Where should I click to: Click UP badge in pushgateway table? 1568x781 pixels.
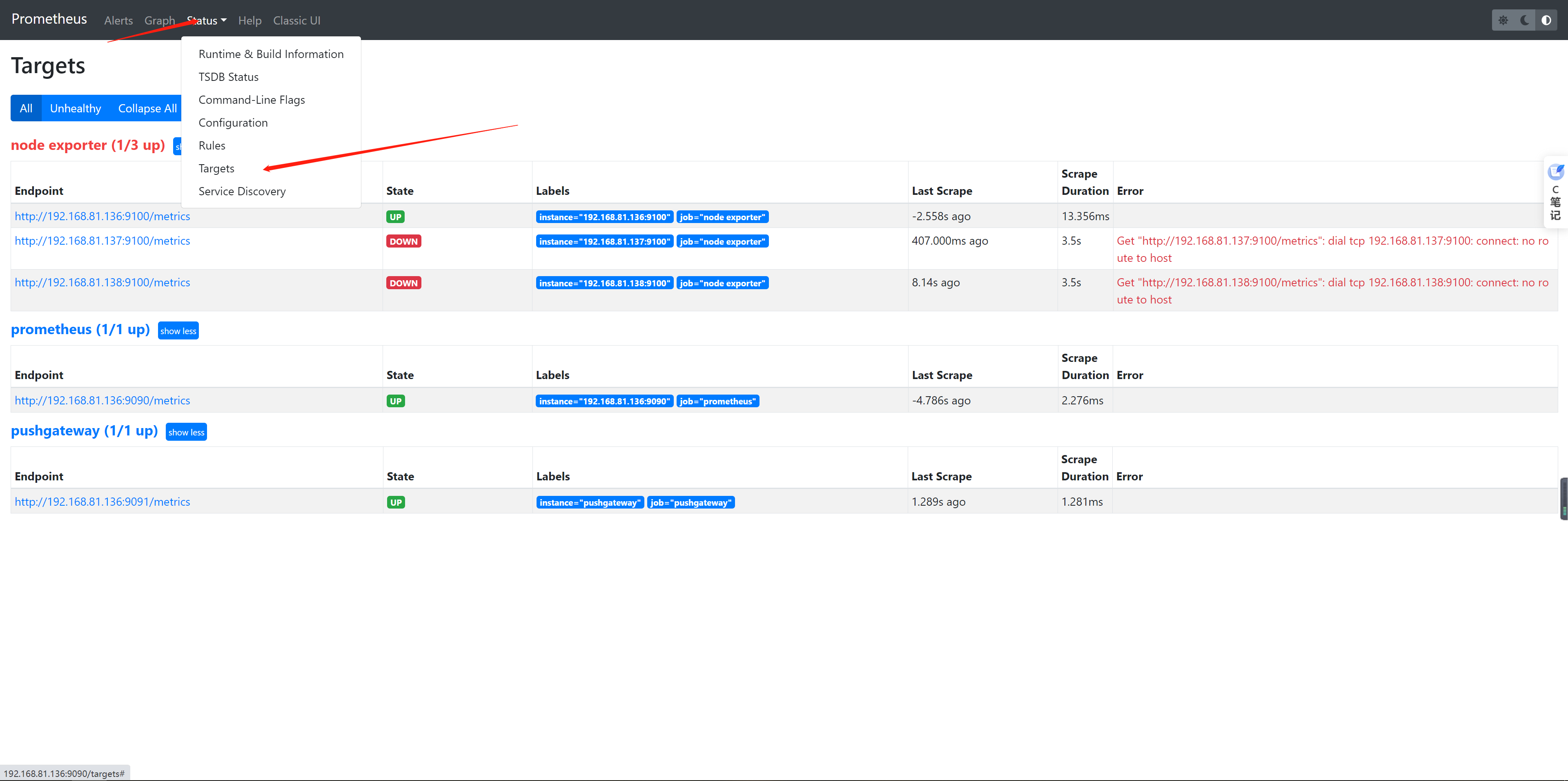pos(396,502)
